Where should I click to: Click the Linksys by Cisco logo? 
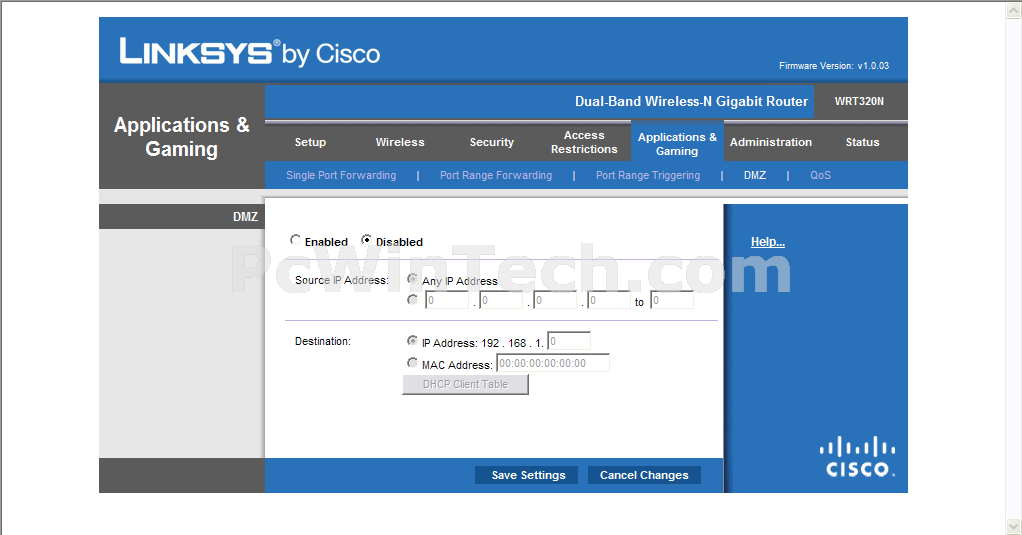pyautogui.click(x=250, y=53)
